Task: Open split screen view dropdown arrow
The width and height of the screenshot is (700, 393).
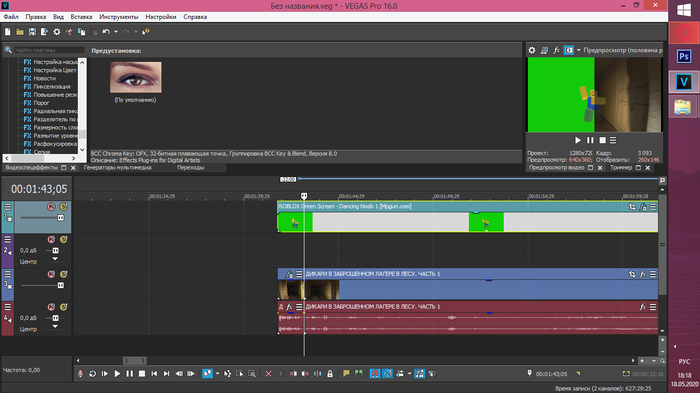Action: pos(579,50)
